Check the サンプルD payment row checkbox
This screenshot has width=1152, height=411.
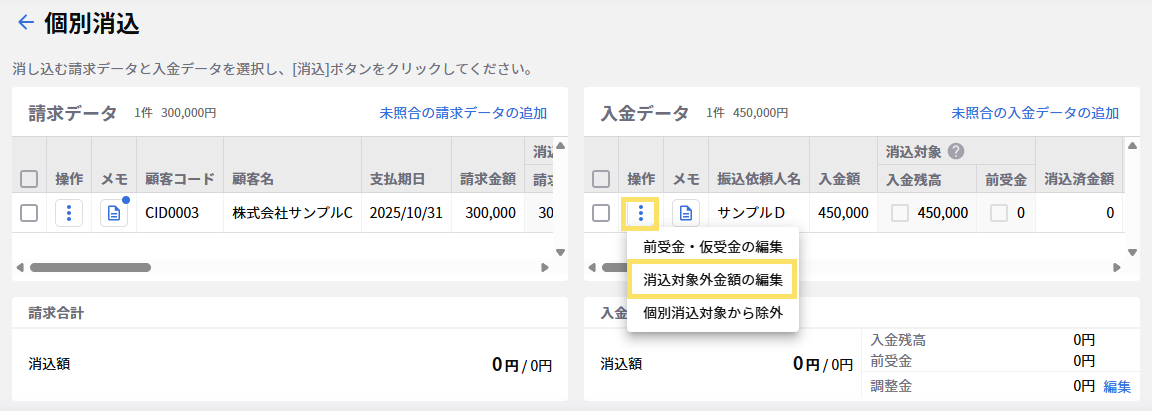pyautogui.click(x=601, y=213)
